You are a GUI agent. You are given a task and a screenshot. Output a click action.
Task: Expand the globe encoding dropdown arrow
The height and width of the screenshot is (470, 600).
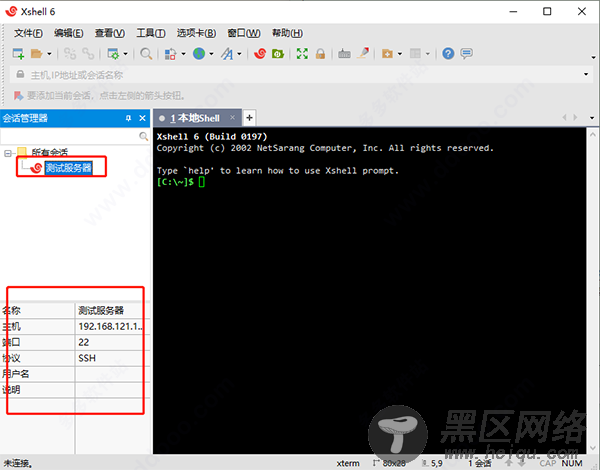click(x=211, y=54)
